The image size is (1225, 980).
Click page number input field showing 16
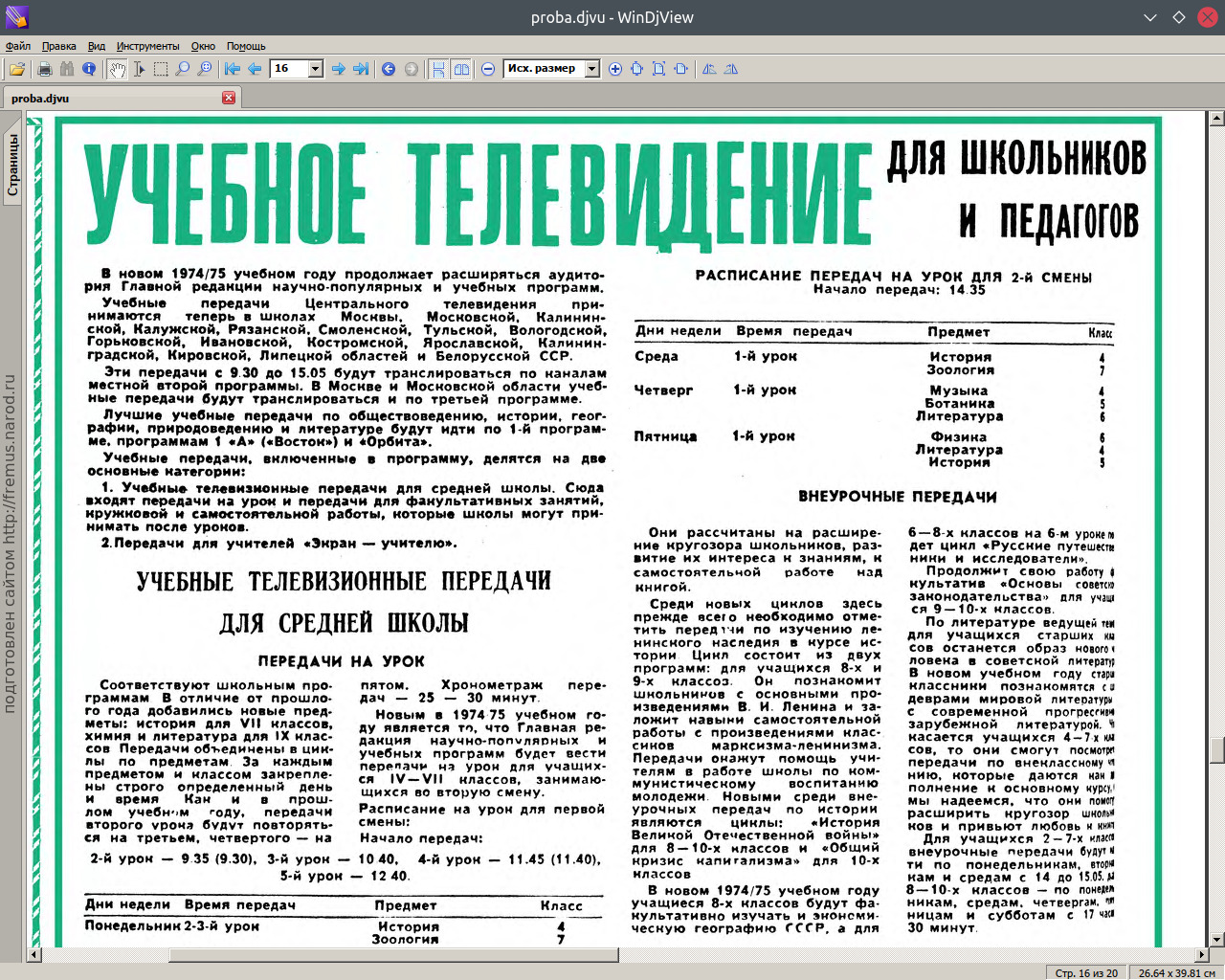click(x=288, y=69)
